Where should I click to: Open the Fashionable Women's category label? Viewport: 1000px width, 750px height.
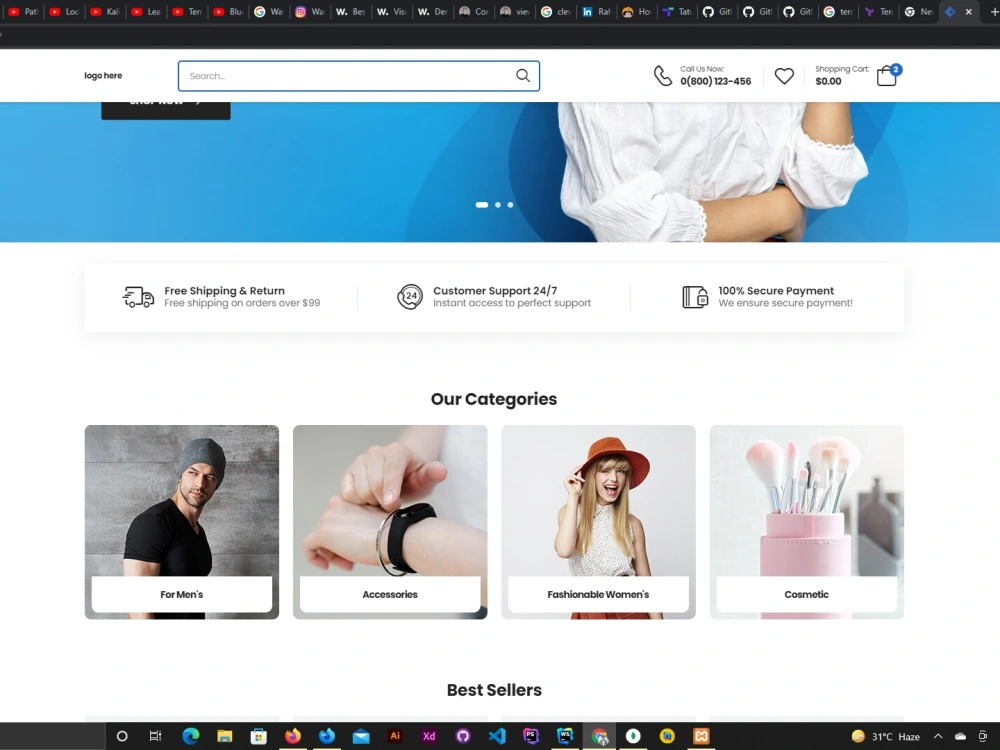pyautogui.click(x=598, y=594)
